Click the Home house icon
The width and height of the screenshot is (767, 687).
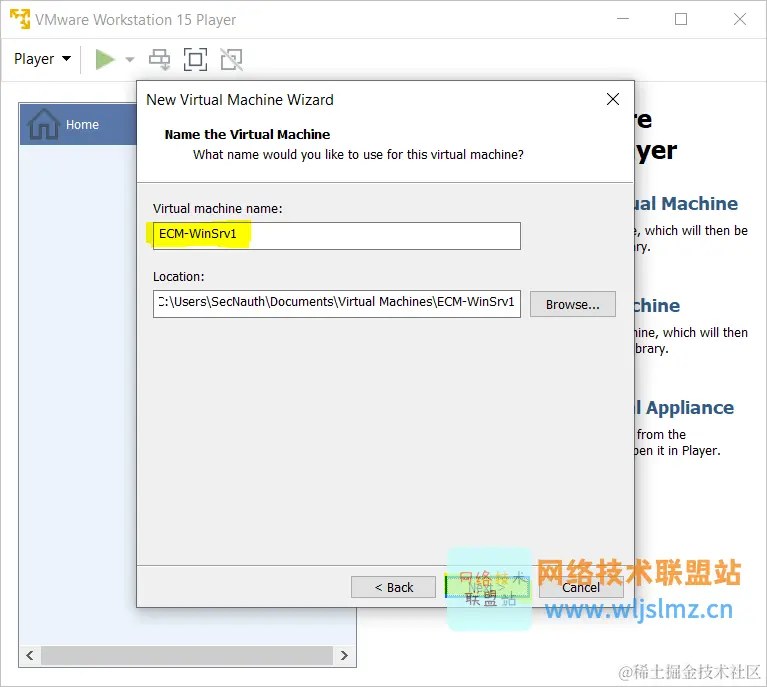pyautogui.click(x=44, y=124)
